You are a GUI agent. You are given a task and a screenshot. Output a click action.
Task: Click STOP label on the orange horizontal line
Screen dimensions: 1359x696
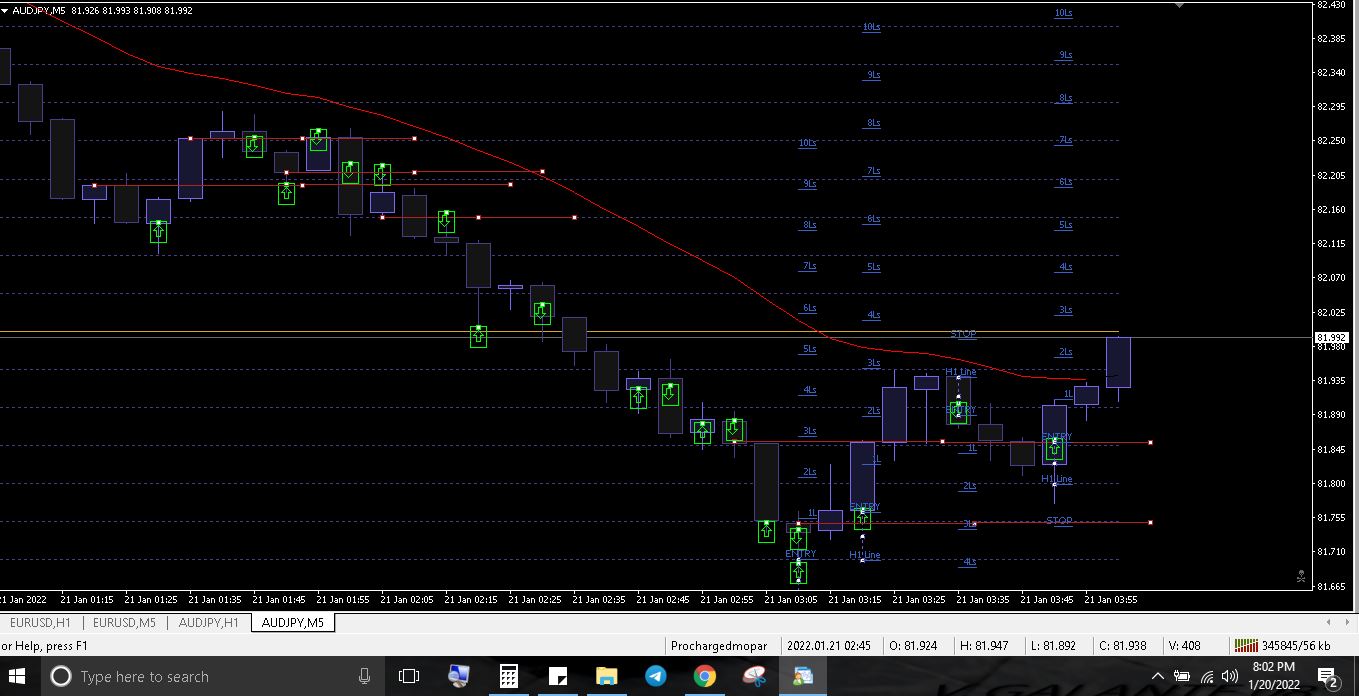(x=963, y=334)
